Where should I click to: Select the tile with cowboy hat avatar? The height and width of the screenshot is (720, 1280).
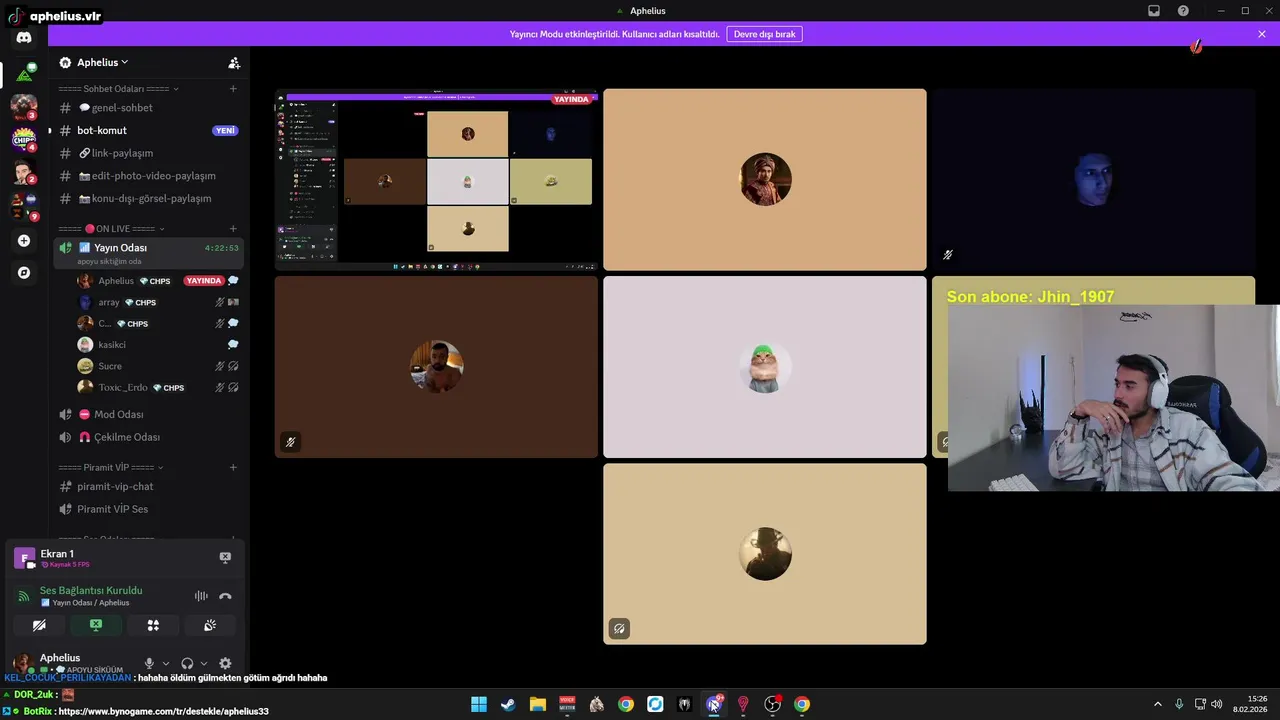click(x=765, y=554)
